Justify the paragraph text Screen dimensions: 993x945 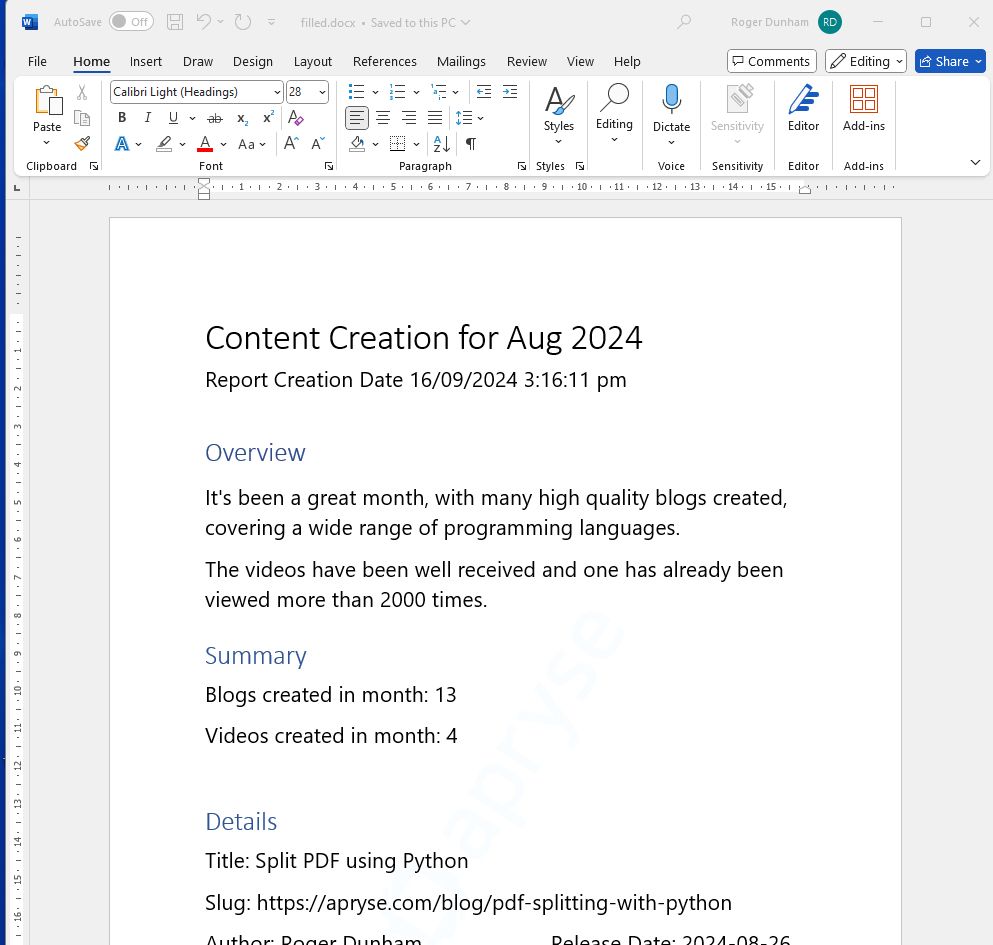435,118
